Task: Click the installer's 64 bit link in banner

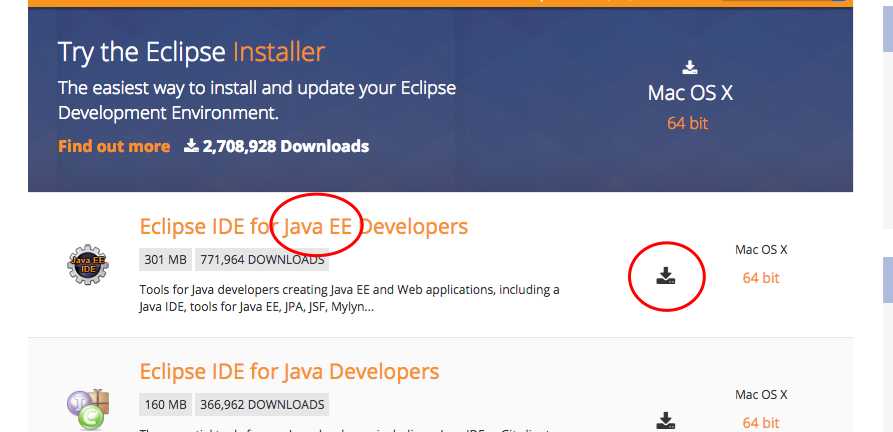Action: pos(687,123)
